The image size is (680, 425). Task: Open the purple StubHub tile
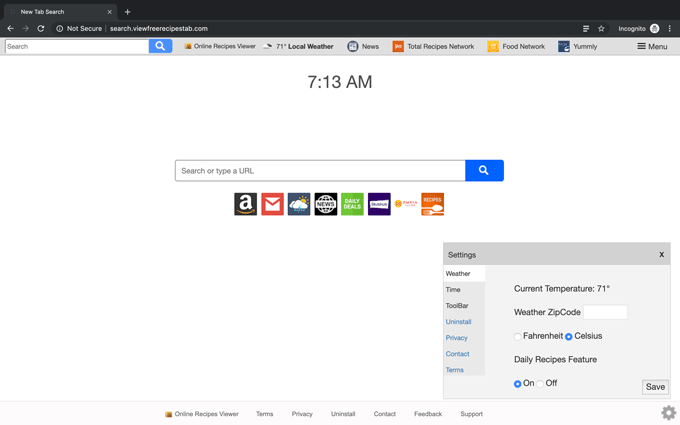[379, 204]
